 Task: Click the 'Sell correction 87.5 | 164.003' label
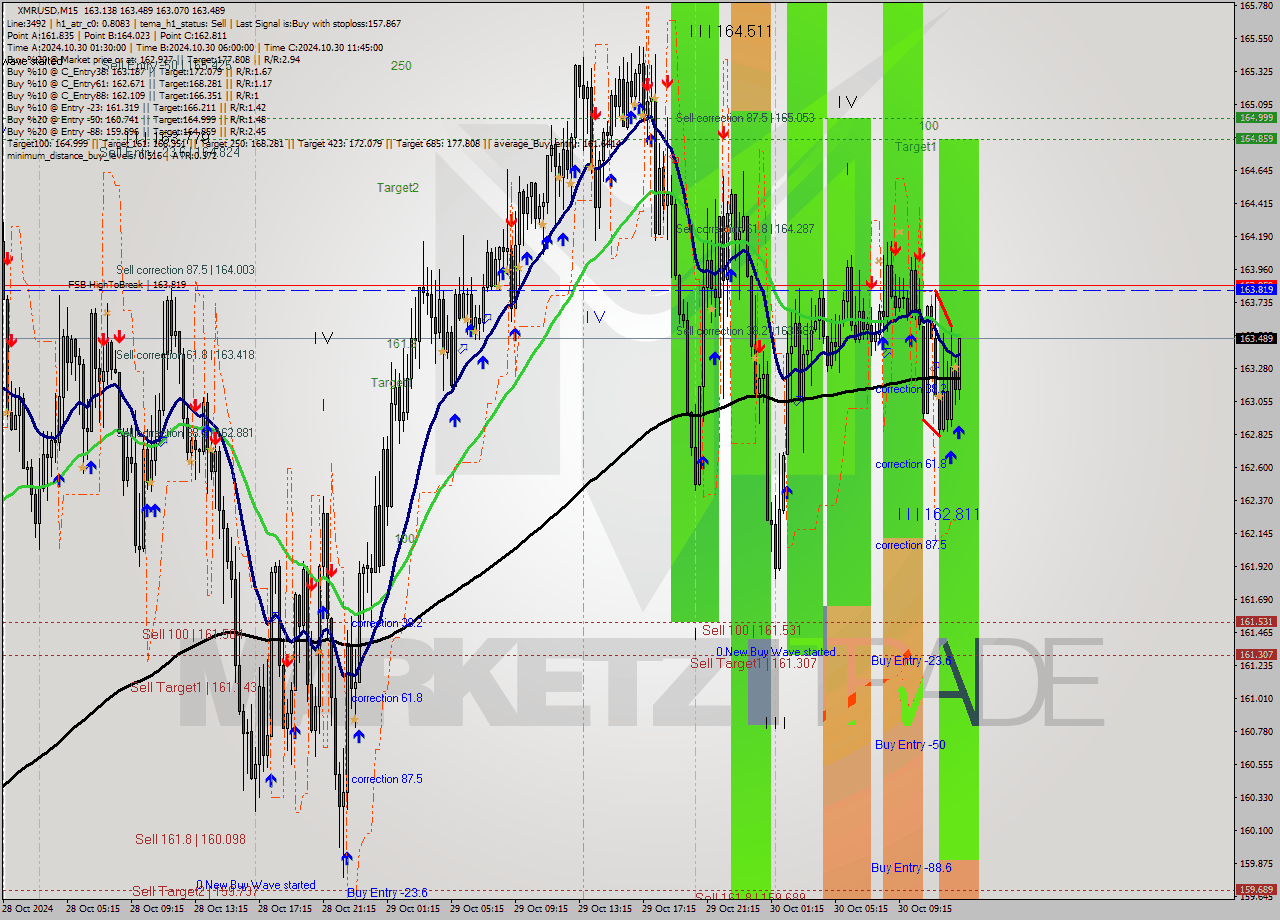[x=185, y=270]
